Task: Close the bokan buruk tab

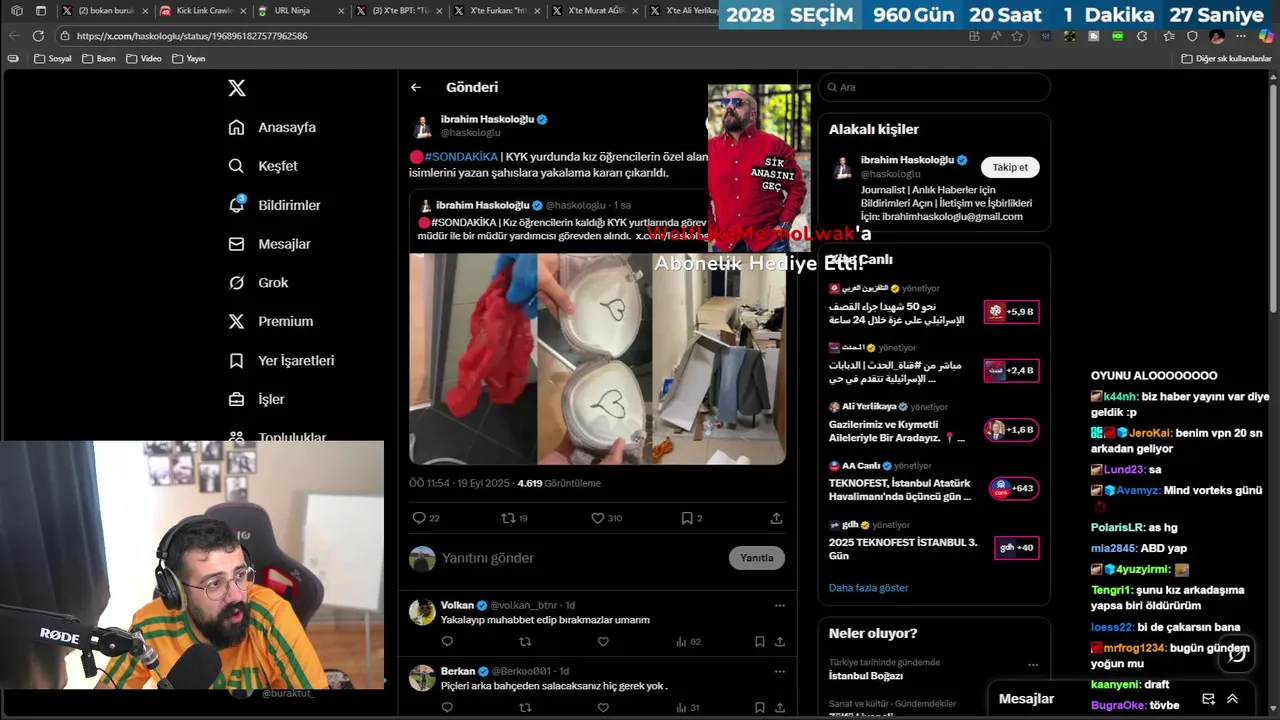Action: 145,11
